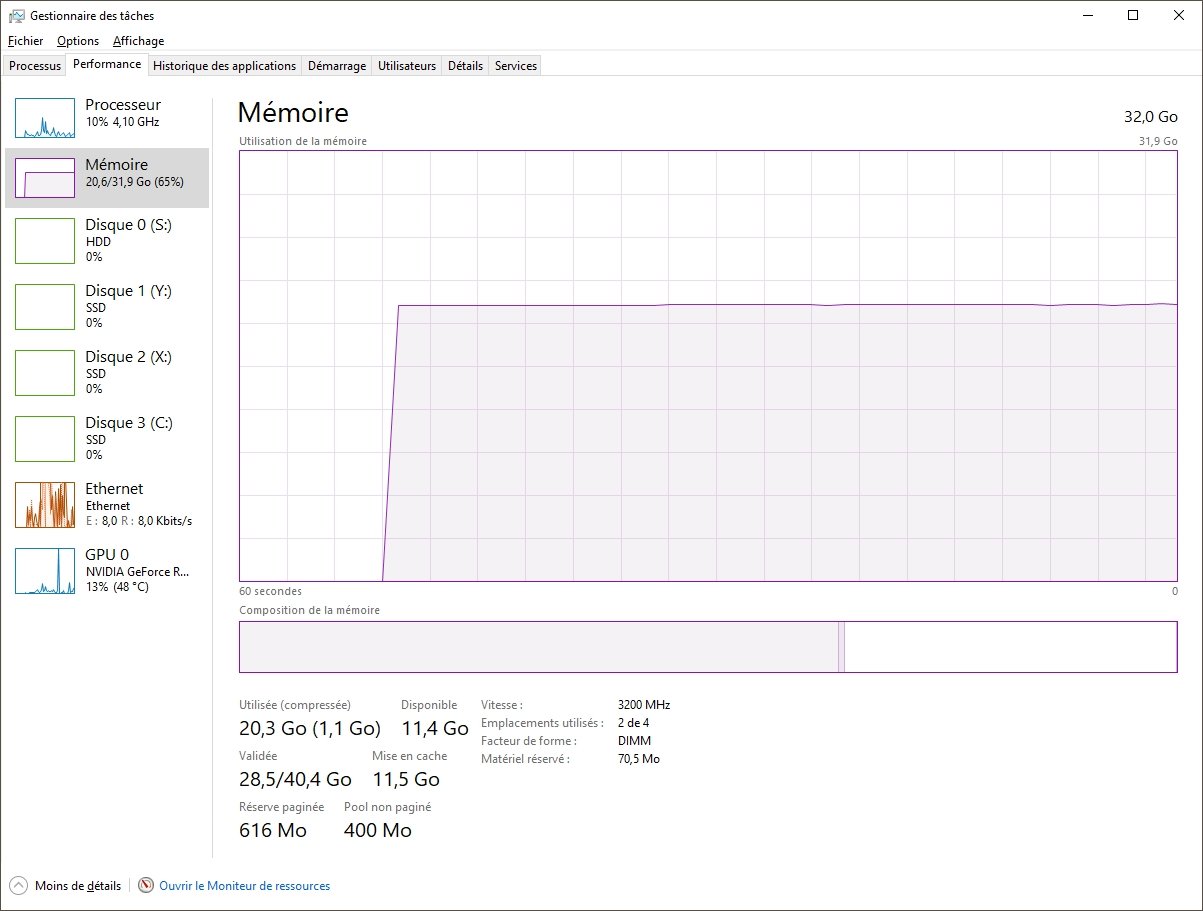Image resolution: width=1203 pixels, height=911 pixels.
Task: View the Démarrage tab
Action: click(336, 65)
